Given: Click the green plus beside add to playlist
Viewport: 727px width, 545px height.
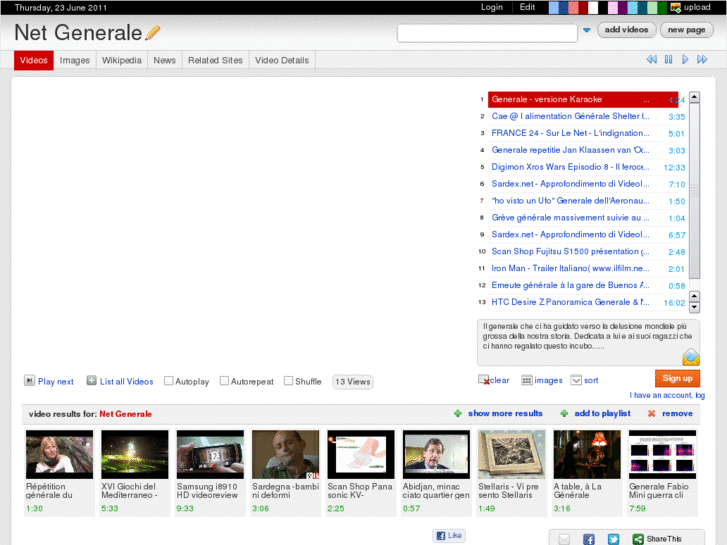Looking at the screenshot, I should [564, 413].
